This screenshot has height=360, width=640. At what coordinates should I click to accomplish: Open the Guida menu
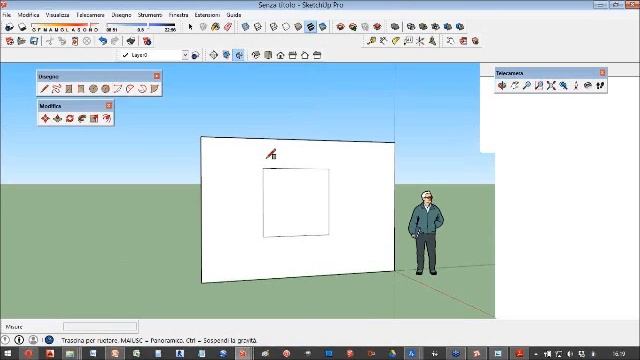click(234, 15)
